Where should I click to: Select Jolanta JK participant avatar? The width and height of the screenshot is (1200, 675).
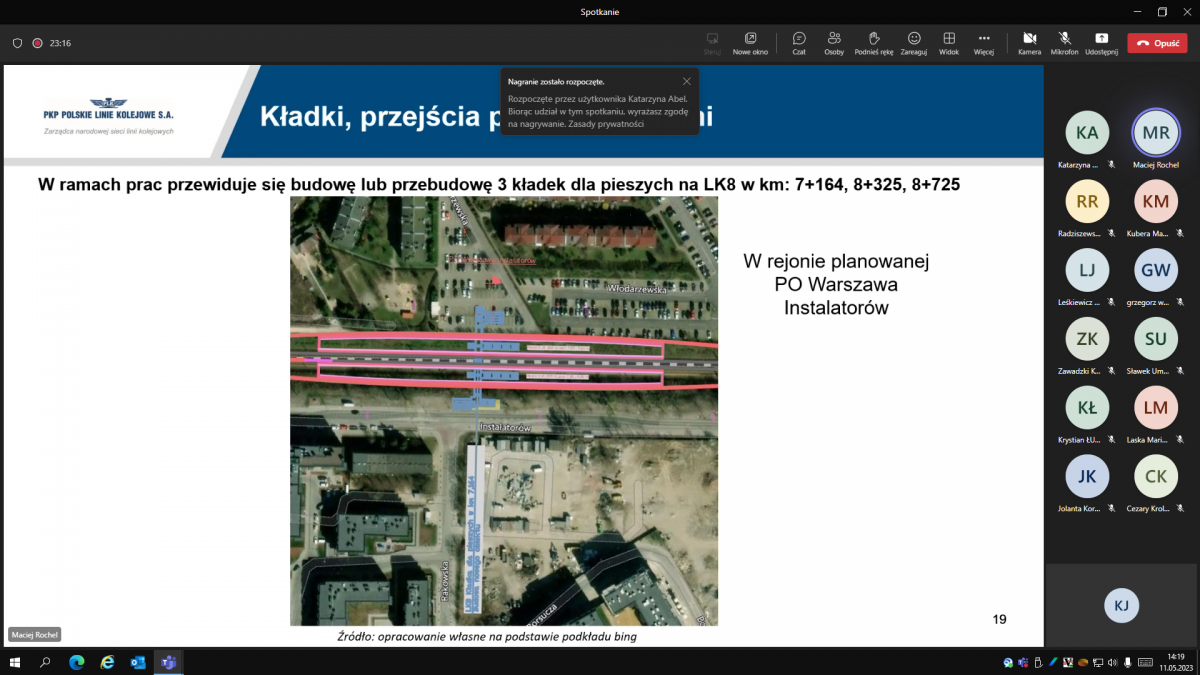(x=1087, y=477)
